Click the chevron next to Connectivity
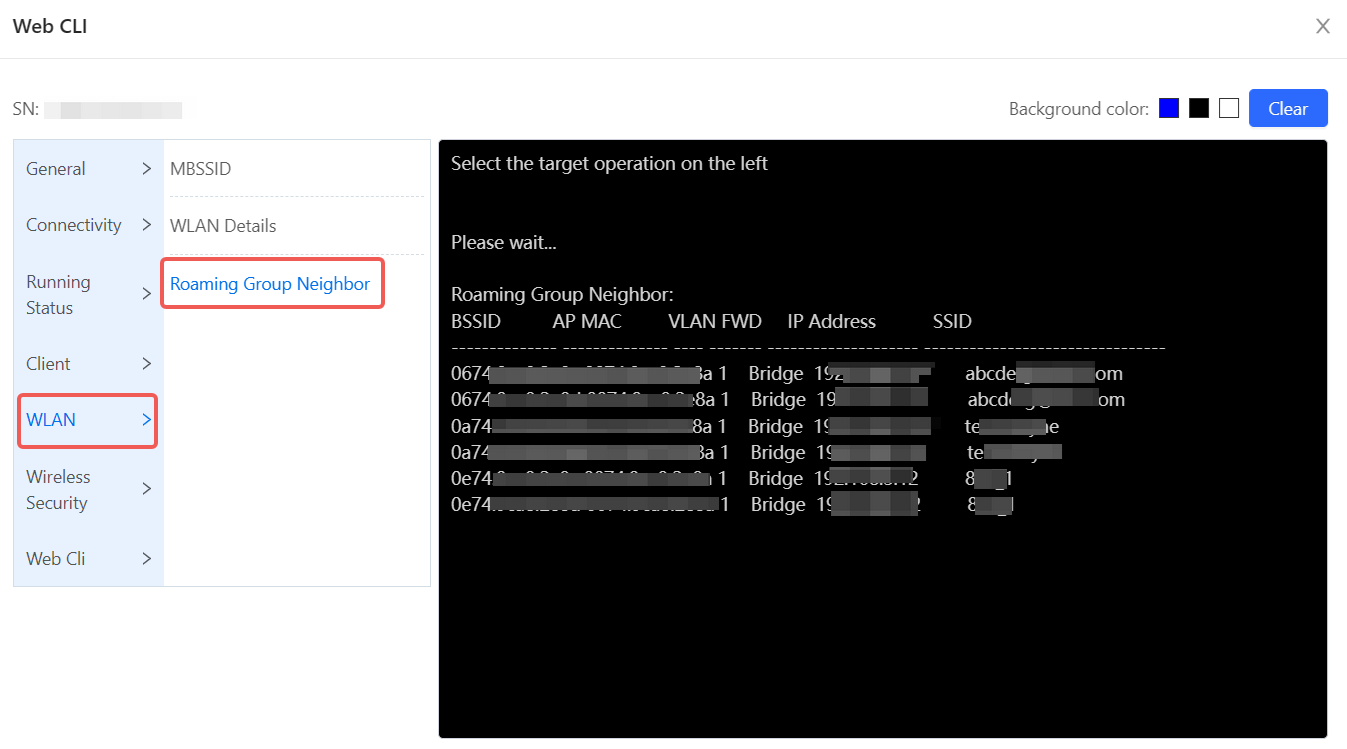This screenshot has width=1347, height=749. 146,225
